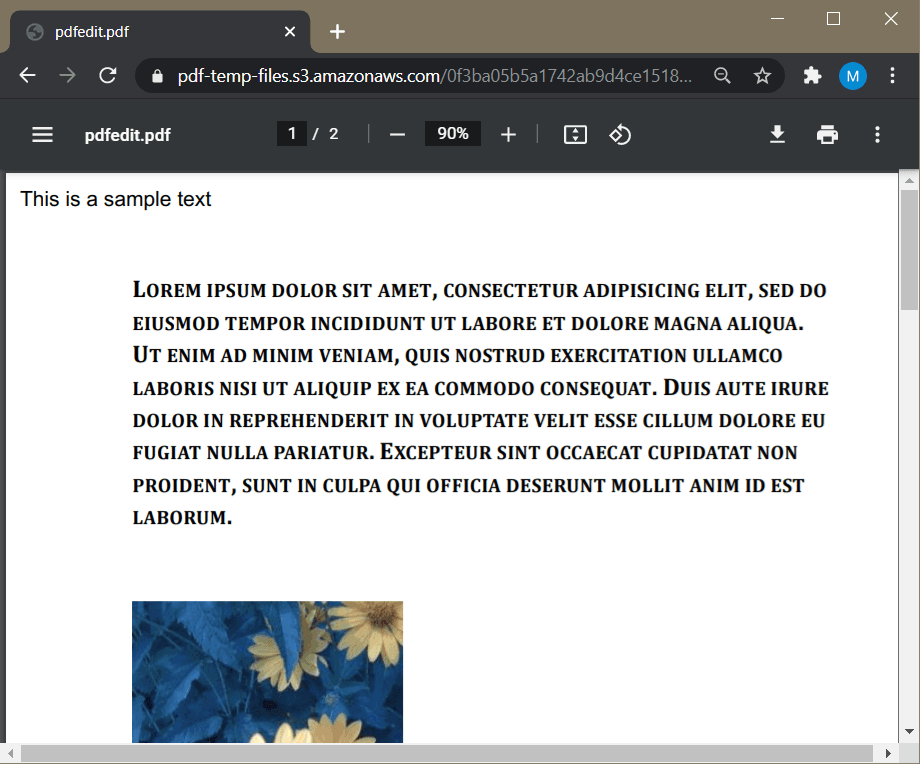Zoom out on the document
This screenshot has width=920, height=764.
[397, 134]
